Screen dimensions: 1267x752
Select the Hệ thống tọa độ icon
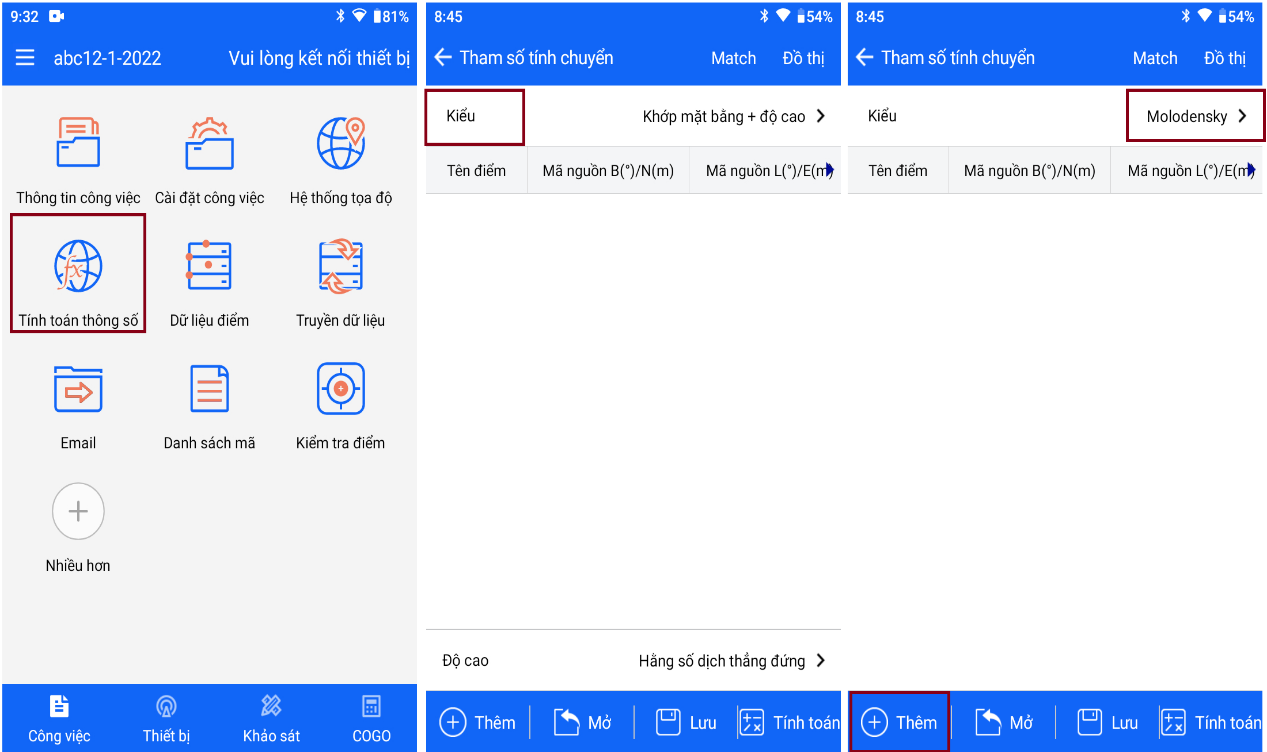click(x=341, y=161)
